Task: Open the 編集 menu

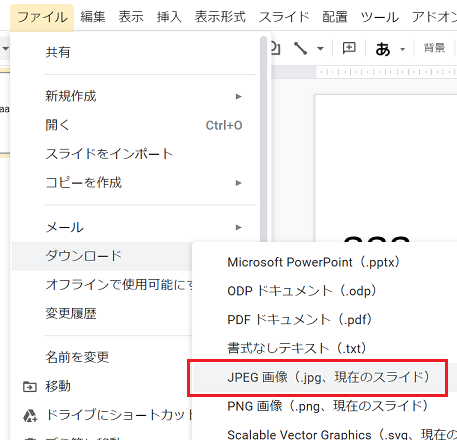Action: tap(93, 17)
